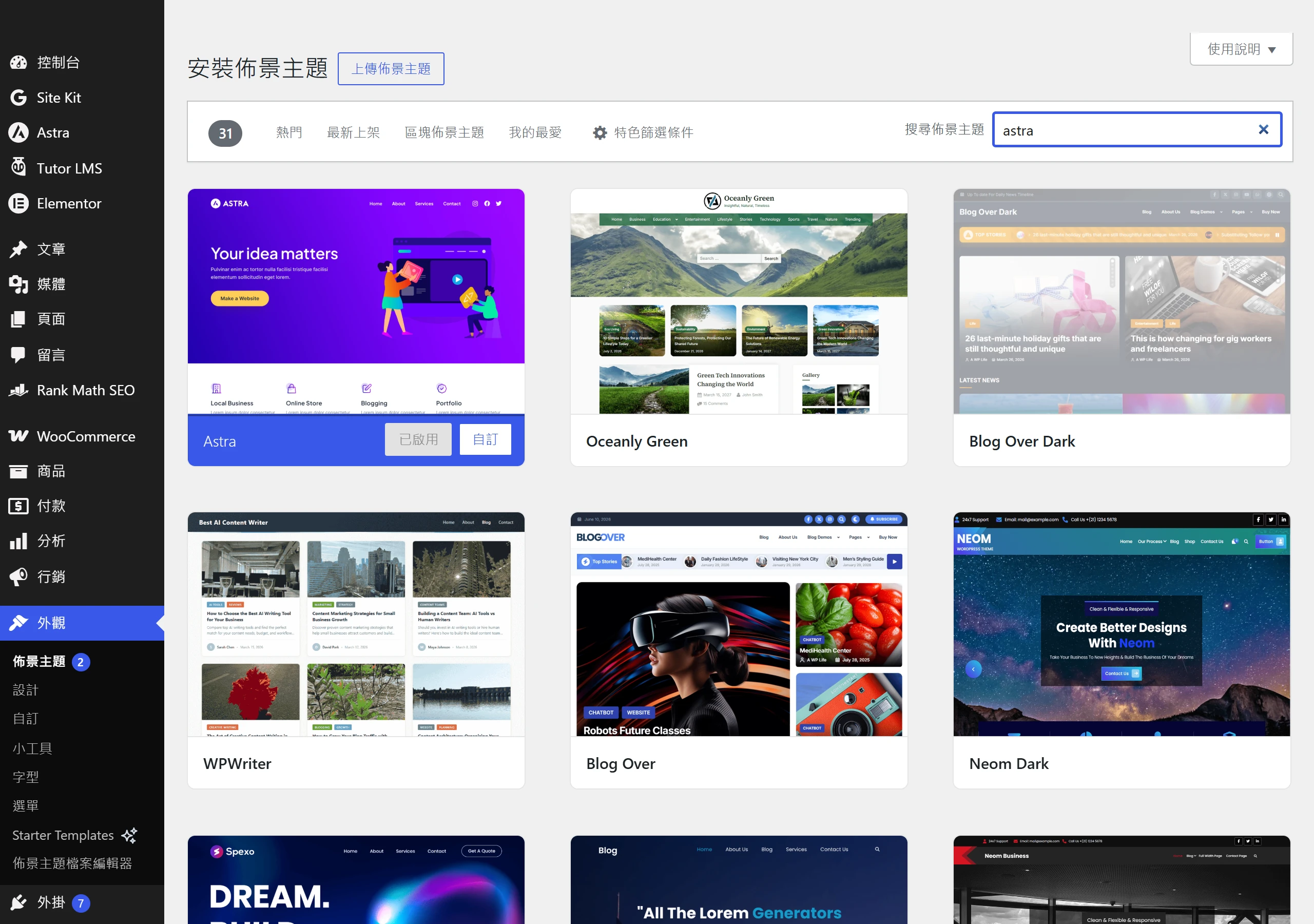Open the 我的最愛 favorites tab
Screen dimensions: 1314x924
pos(535,133)
